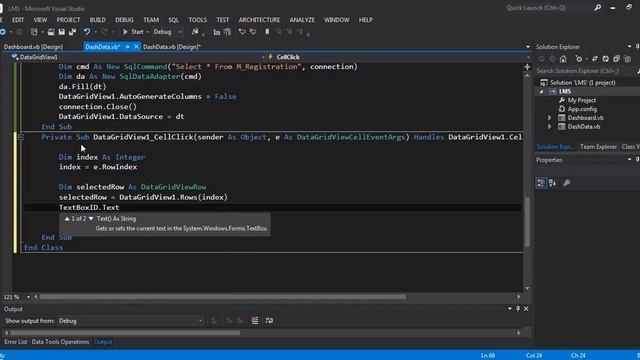
Task: Switch to the DashData.vb [Design] tab
Action: [x=172, y=47]
